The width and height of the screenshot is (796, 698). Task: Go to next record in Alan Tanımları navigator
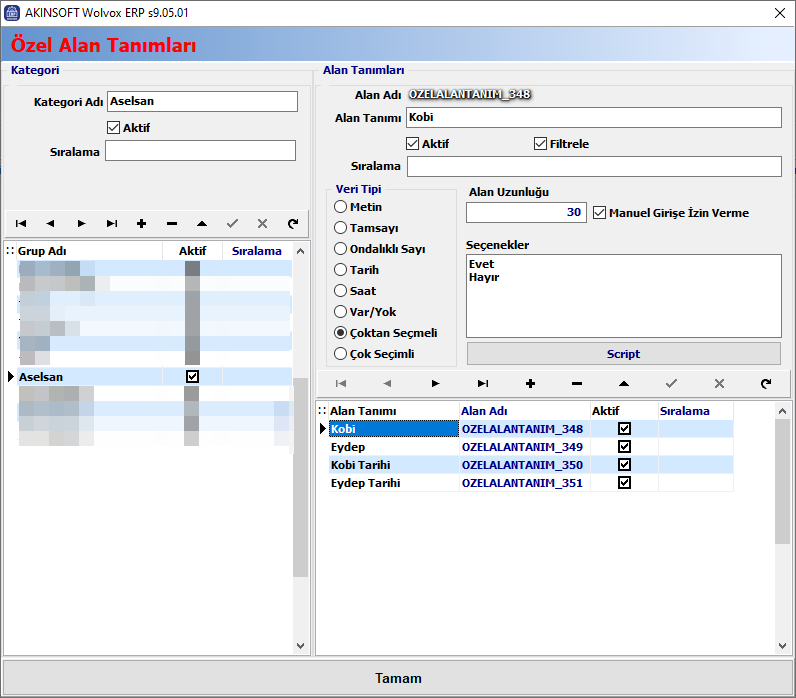(x=435, y=383)
